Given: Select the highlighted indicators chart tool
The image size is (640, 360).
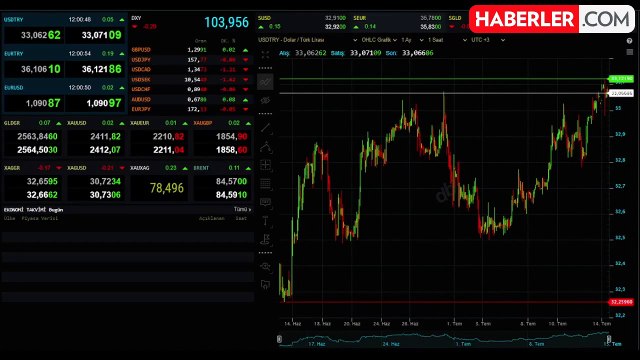Looking at the screenshot, I should tap(265, 82).
